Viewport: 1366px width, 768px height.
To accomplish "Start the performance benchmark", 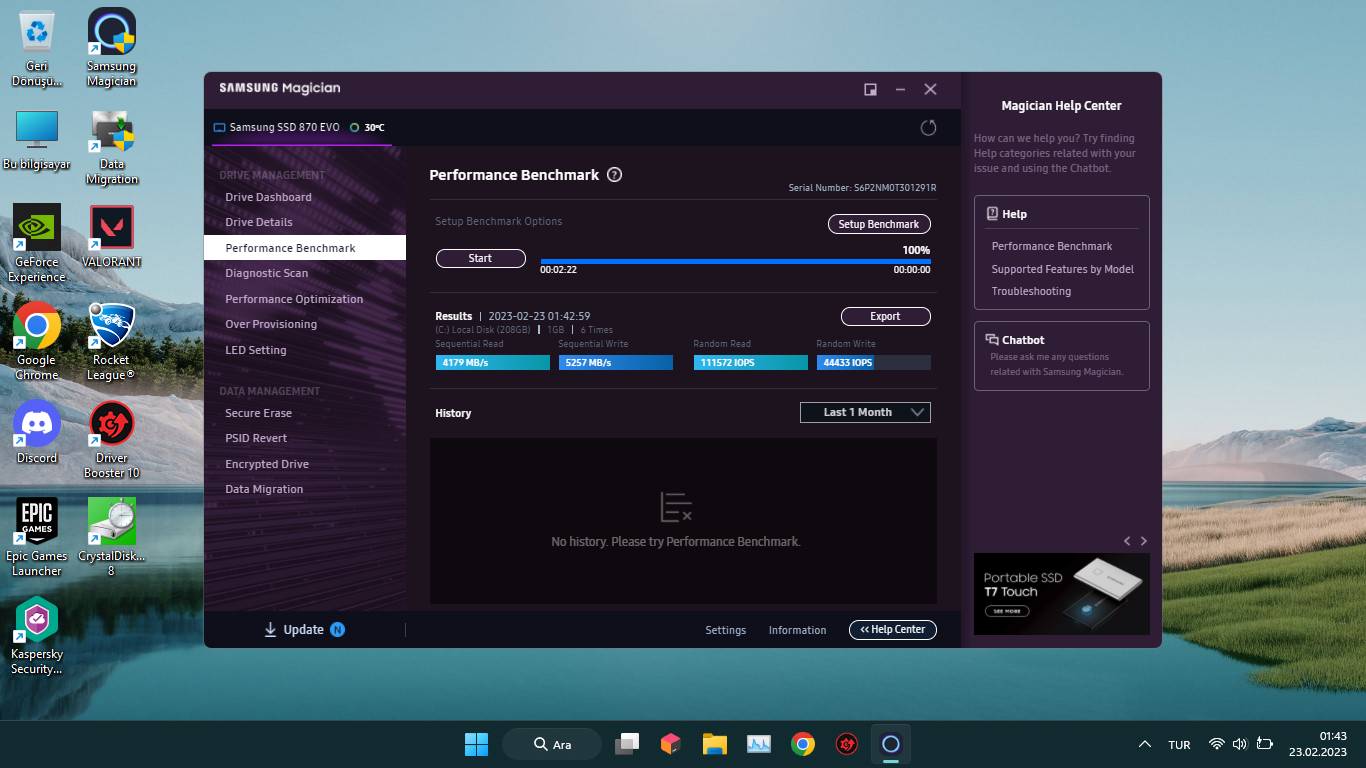I will (x=480, y=258).
